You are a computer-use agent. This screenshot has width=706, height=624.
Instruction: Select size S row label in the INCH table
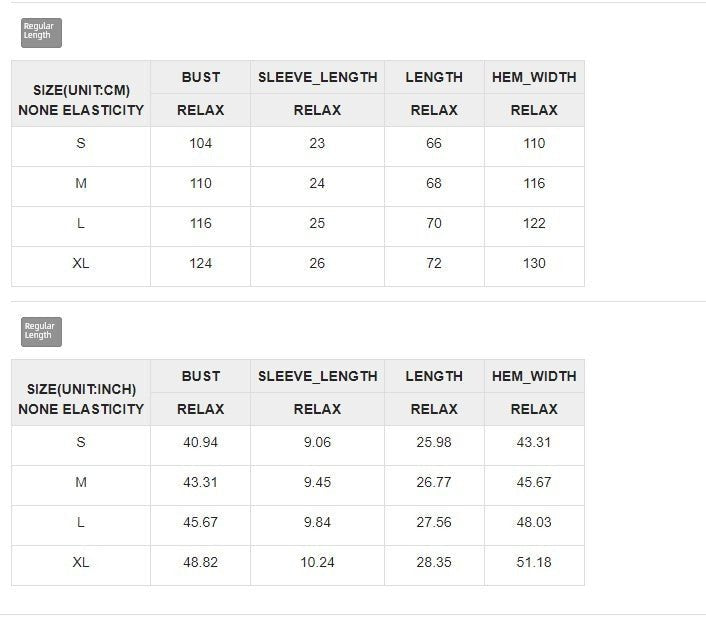point(81,442)
